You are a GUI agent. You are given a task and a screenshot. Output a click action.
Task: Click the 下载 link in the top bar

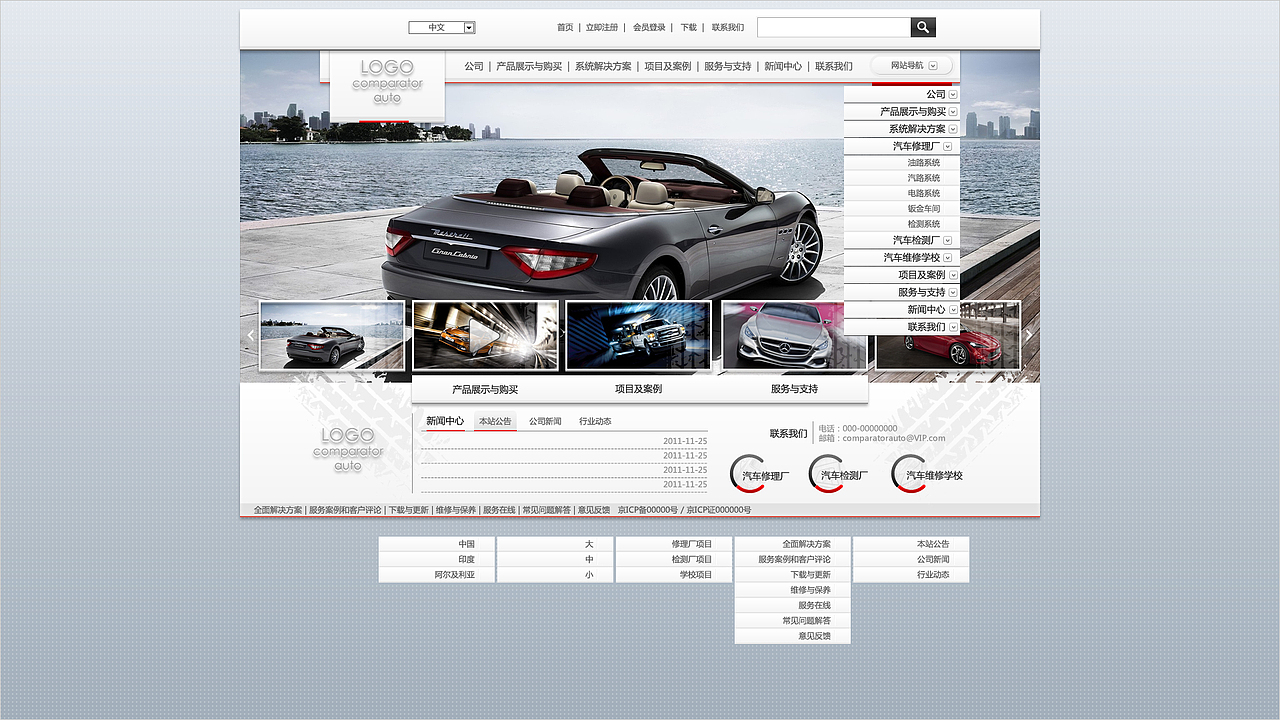[x=688, y=27]
